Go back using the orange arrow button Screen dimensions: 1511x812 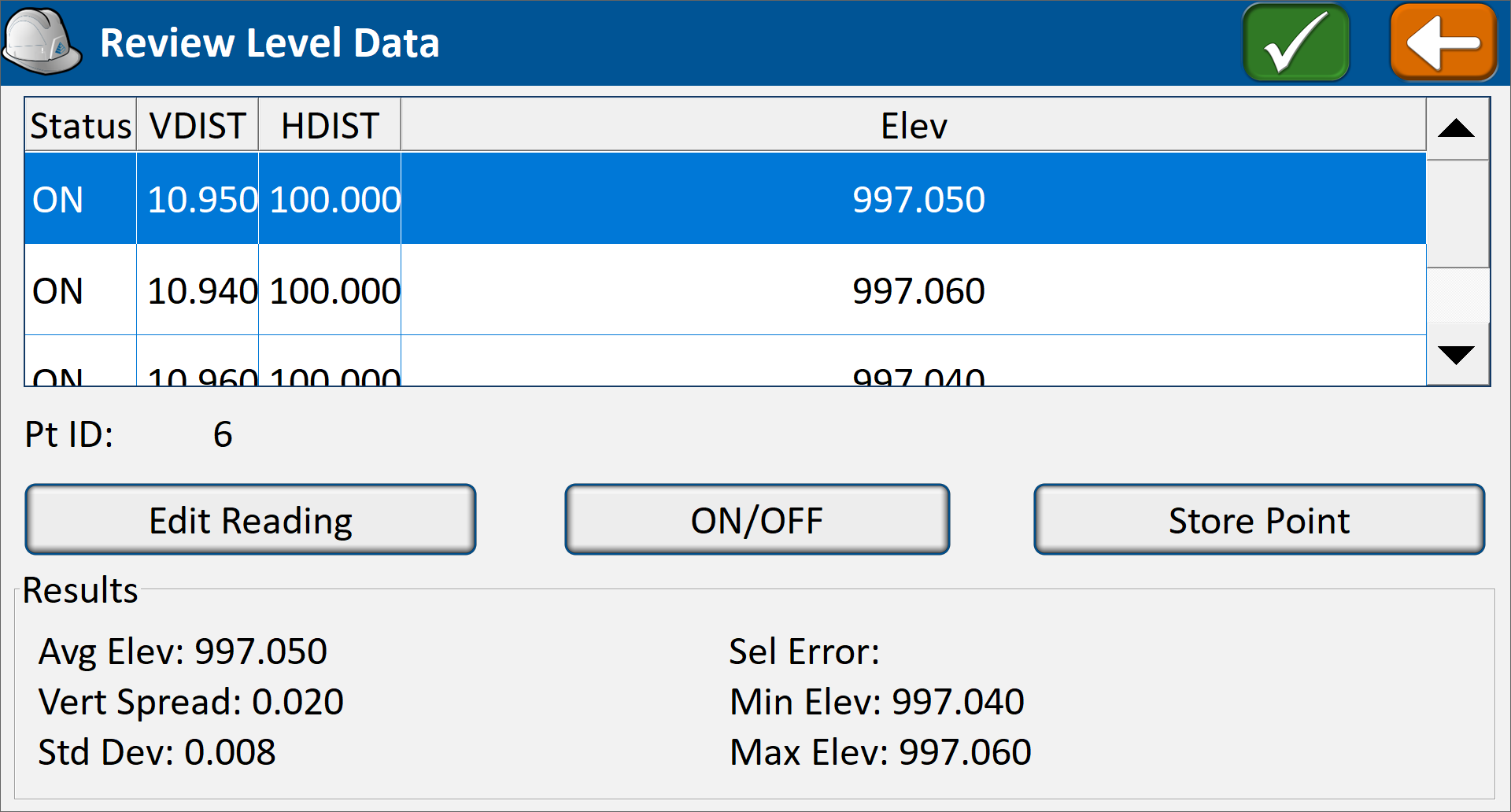pyautogui.click(x=1443, y=42)
